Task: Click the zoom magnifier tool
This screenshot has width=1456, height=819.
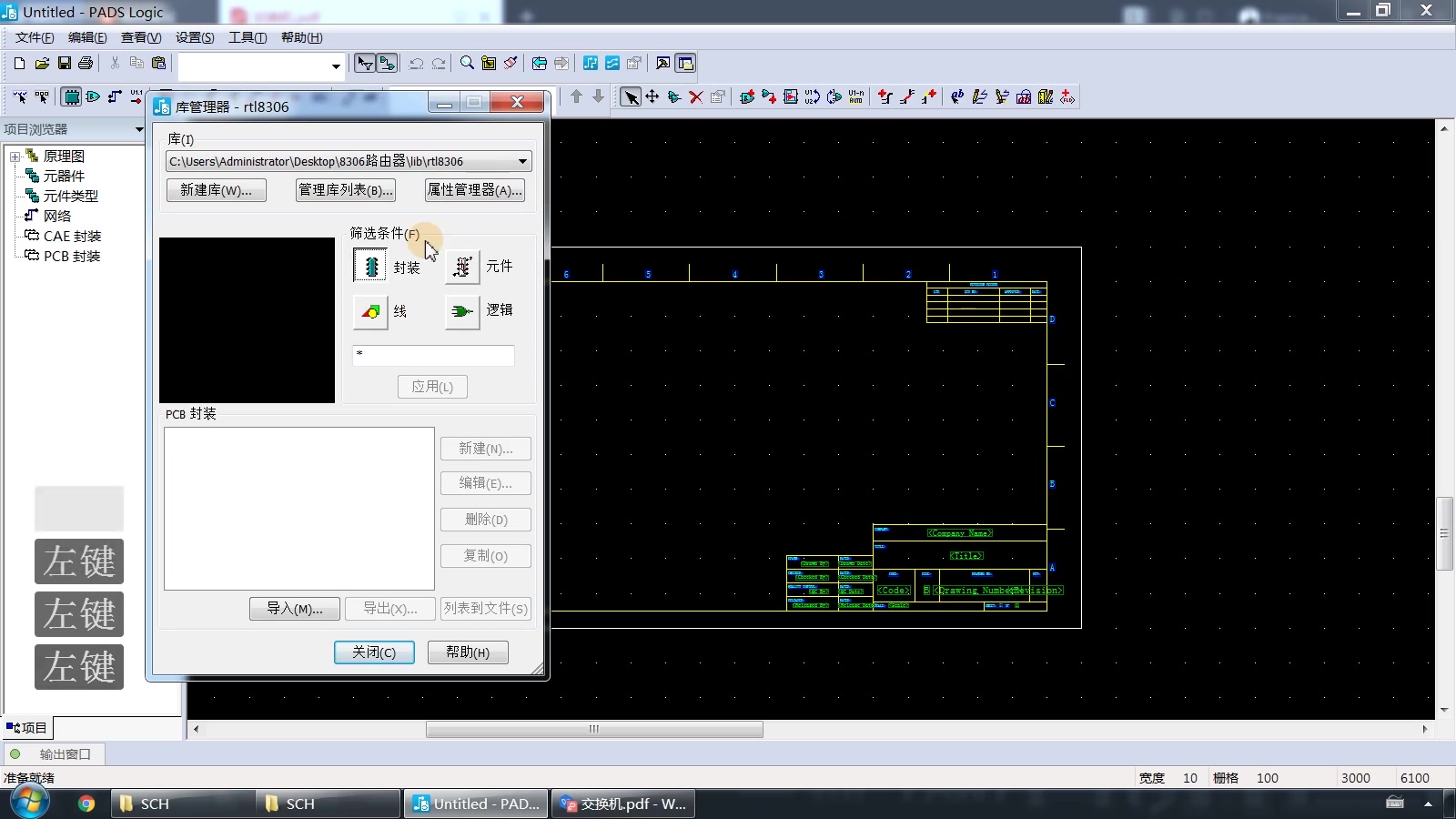Action: coord(467,64)
